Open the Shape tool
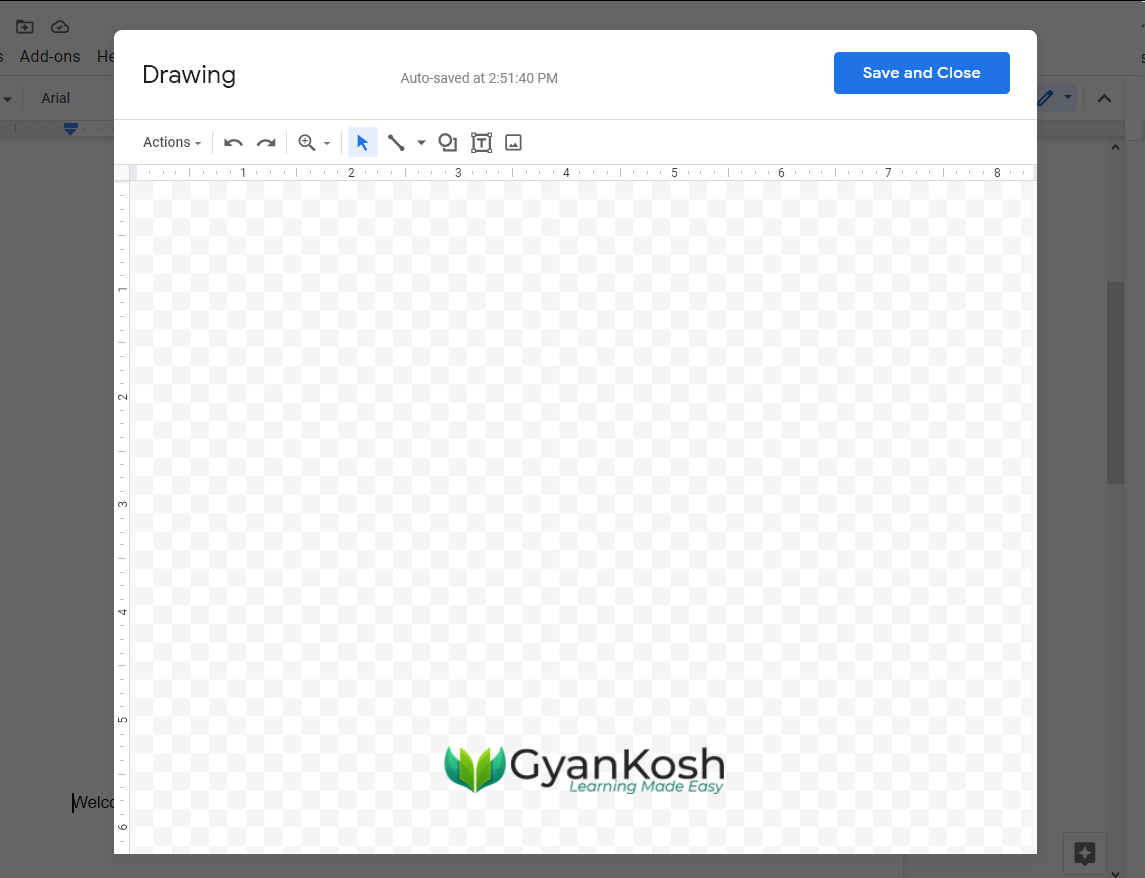Image resolution: width=1145 pixels, height=878 pixels. pos(448,142)
